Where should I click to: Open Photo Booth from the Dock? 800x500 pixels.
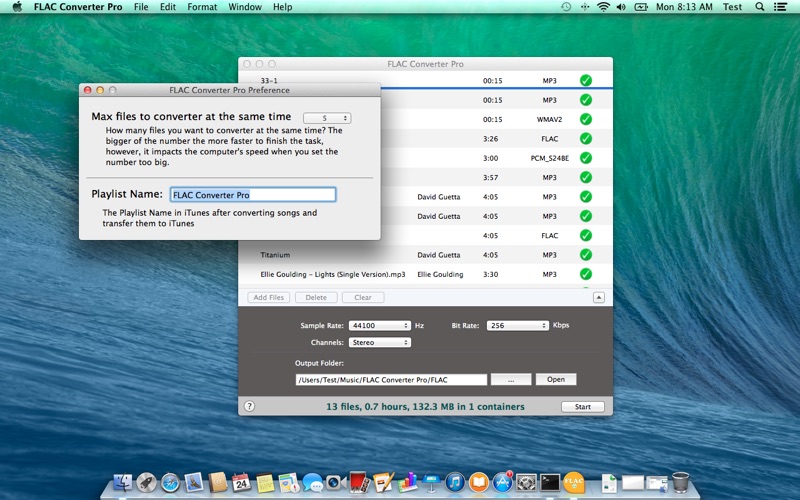click(x=359, y=482)
